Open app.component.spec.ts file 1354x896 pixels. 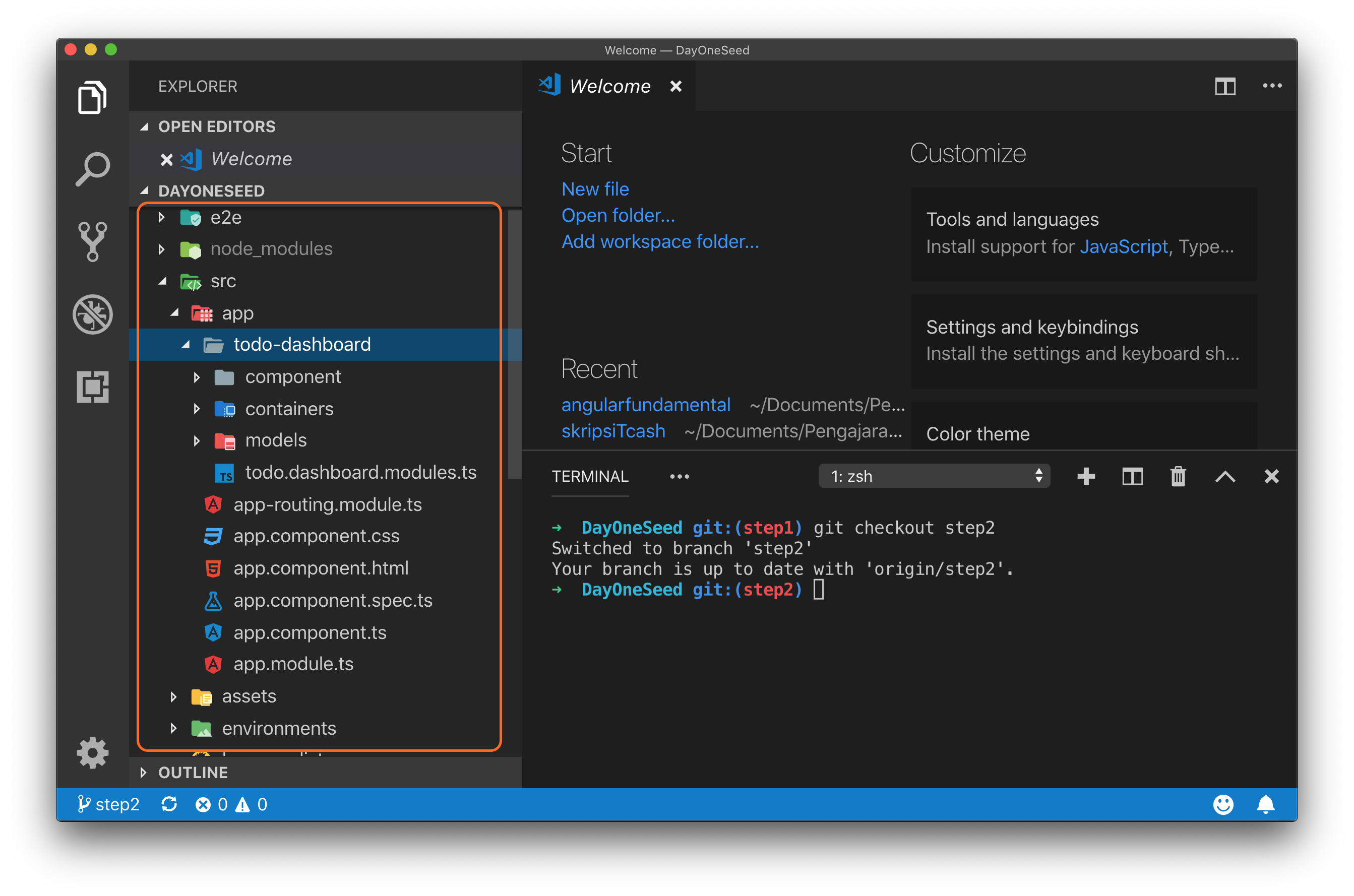pyautogui.click(x=325, y=601)
